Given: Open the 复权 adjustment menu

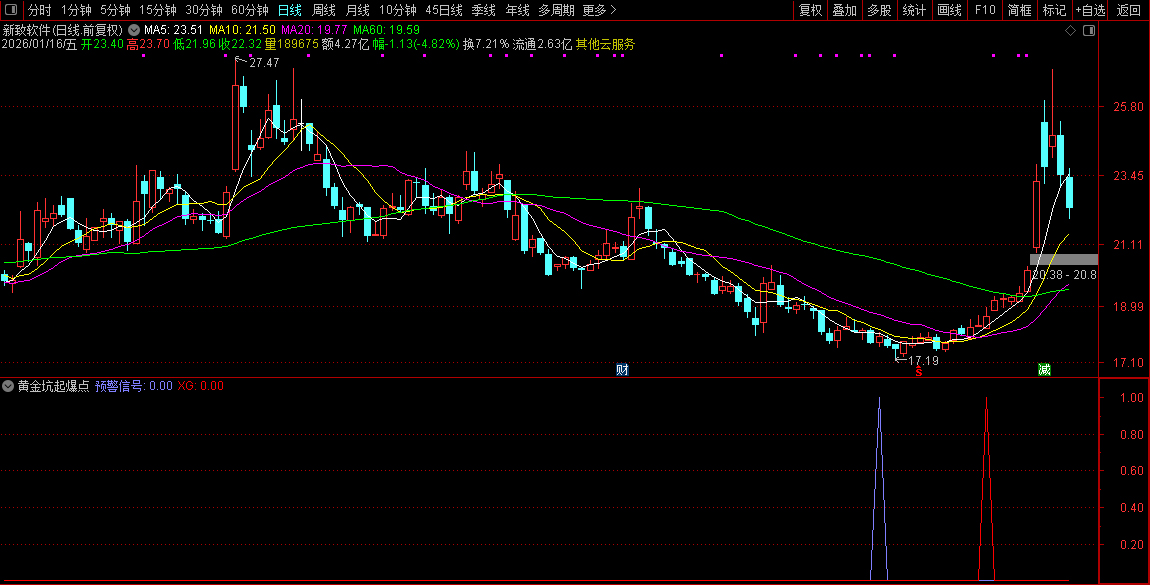Looking at the screenshot, I should [x=810, y=10].
